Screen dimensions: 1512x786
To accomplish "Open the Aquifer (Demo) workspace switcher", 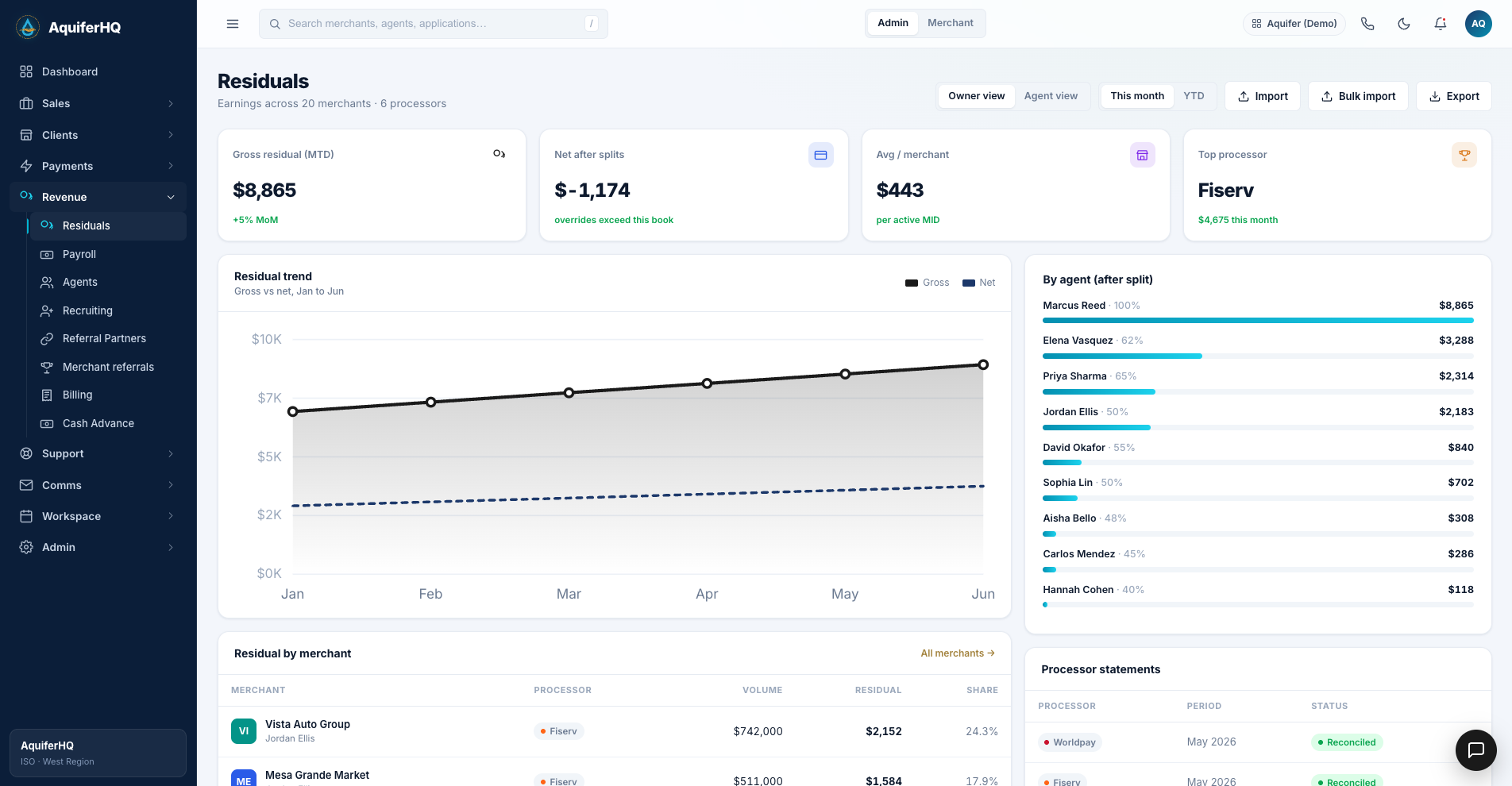I will [x=1294, y=24].
